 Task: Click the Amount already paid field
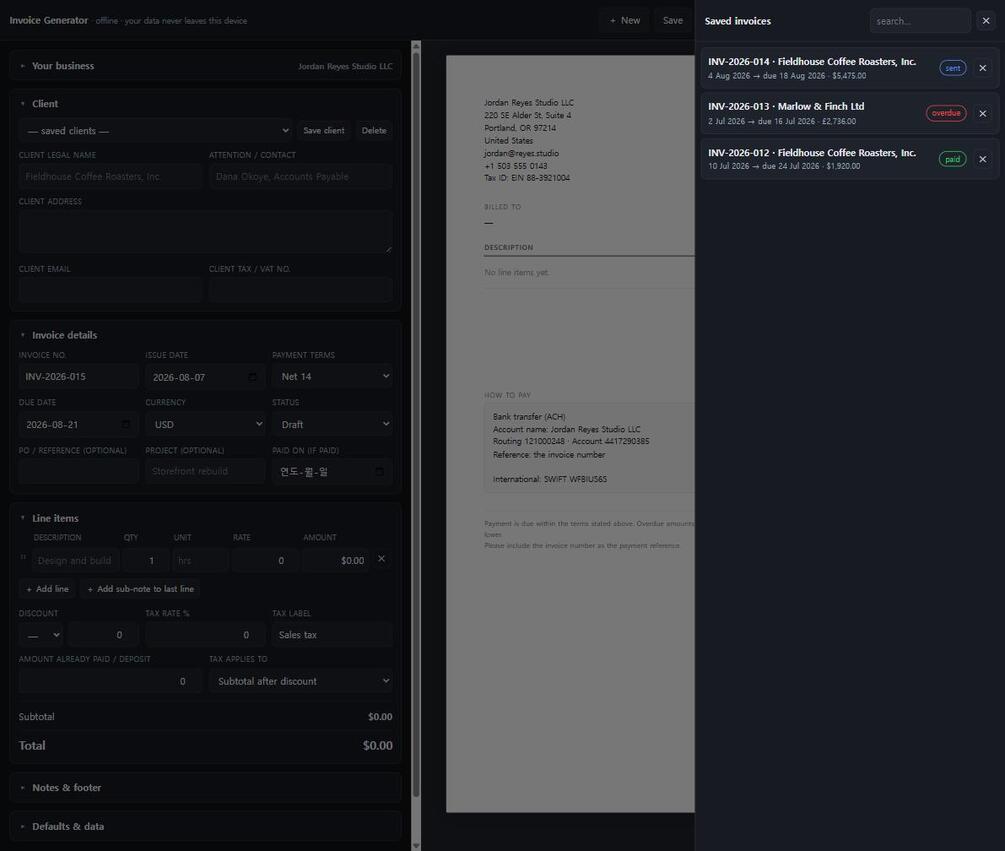tap(110, 681)
